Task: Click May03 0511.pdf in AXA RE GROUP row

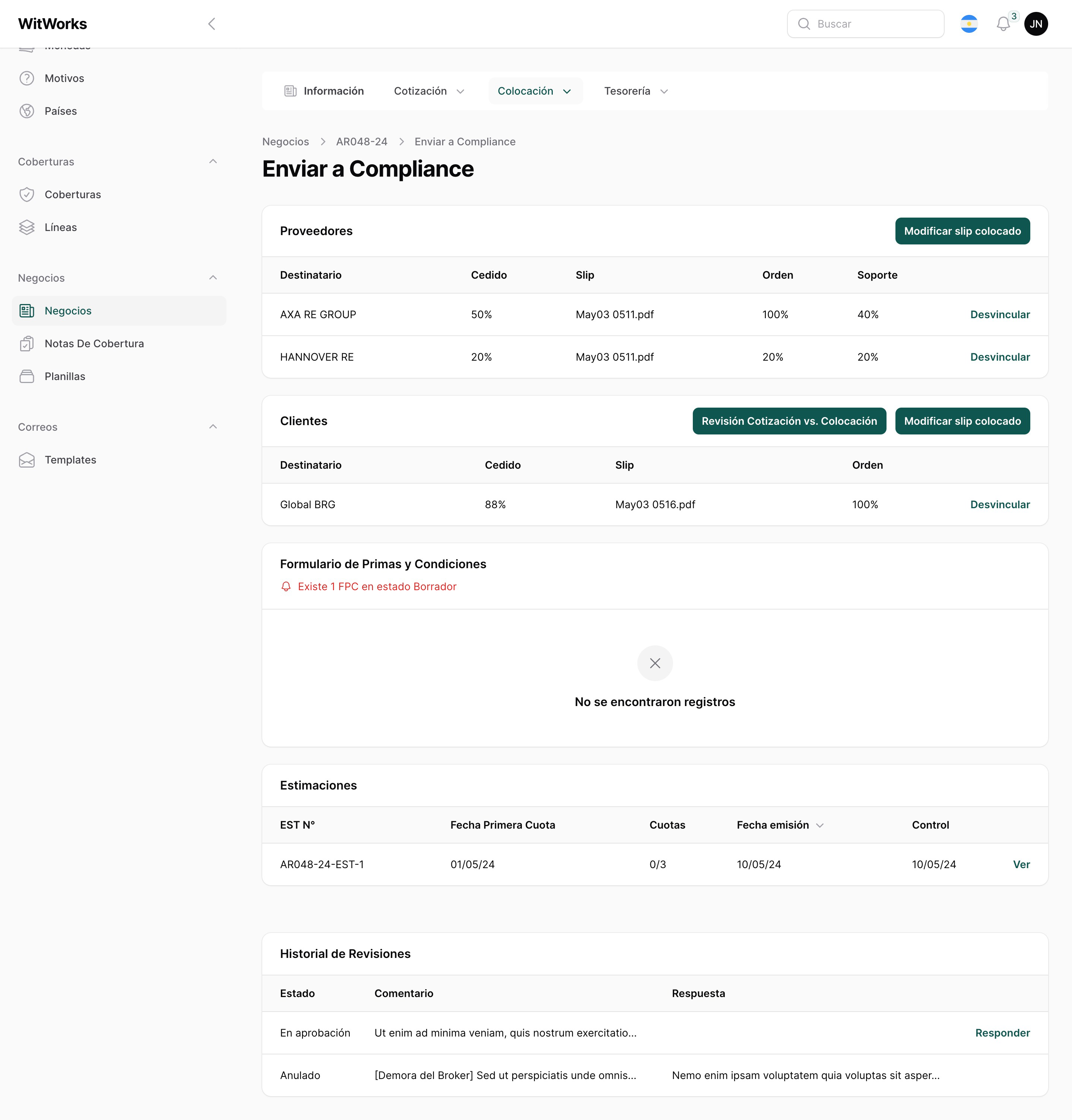Action: point(615,314)
